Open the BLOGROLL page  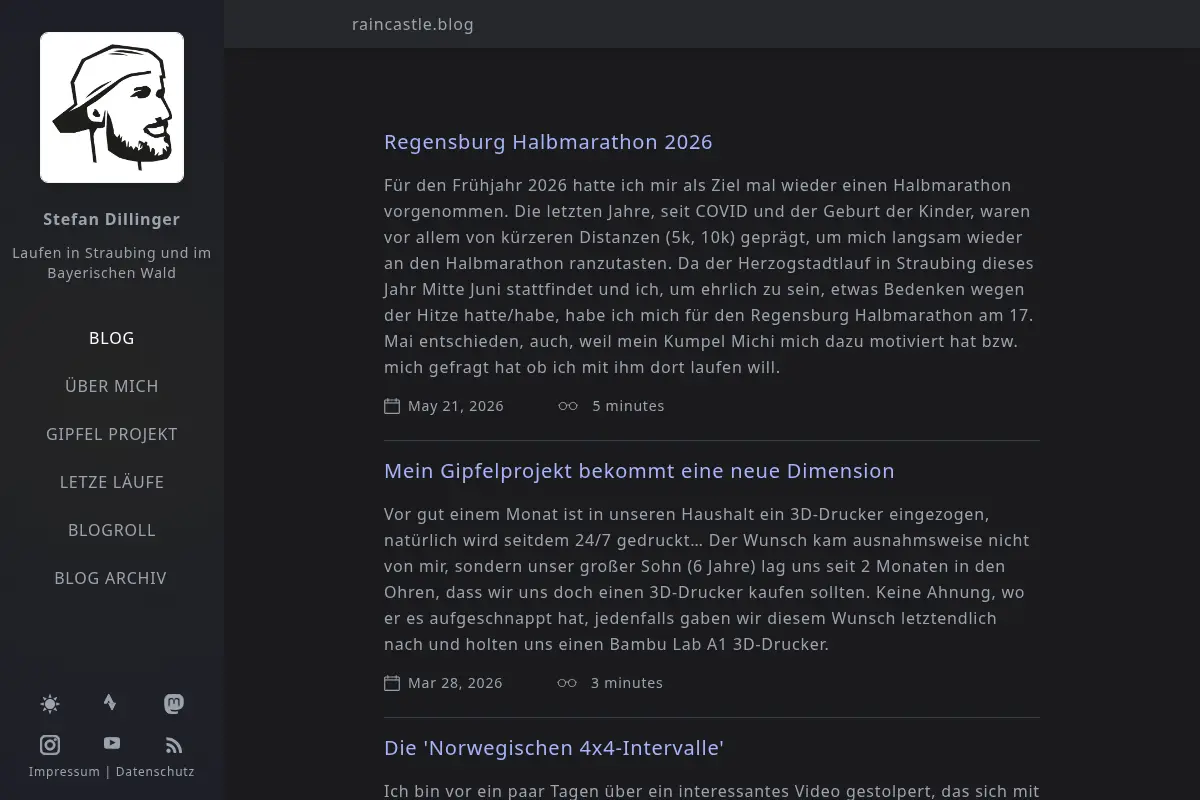(112, 530)
